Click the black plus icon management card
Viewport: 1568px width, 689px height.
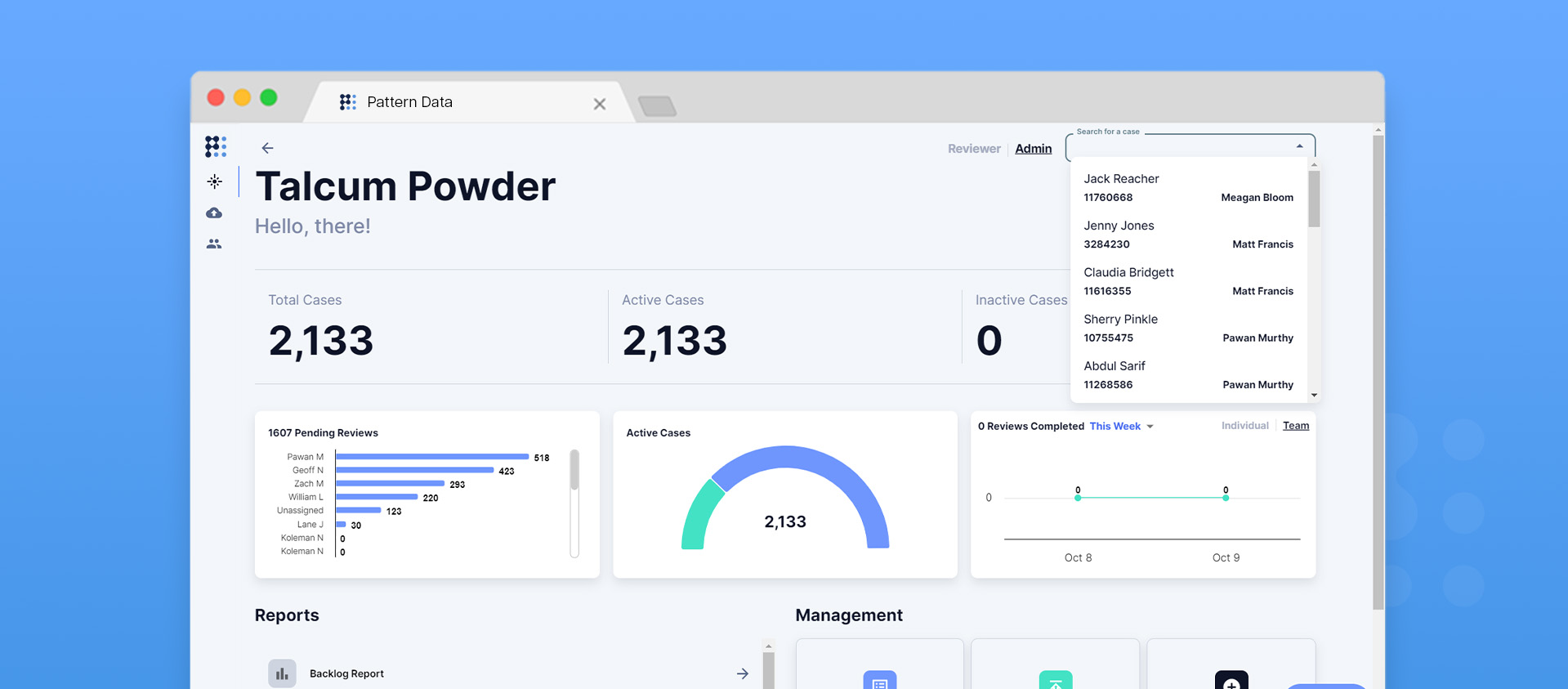click(1231, 680)
